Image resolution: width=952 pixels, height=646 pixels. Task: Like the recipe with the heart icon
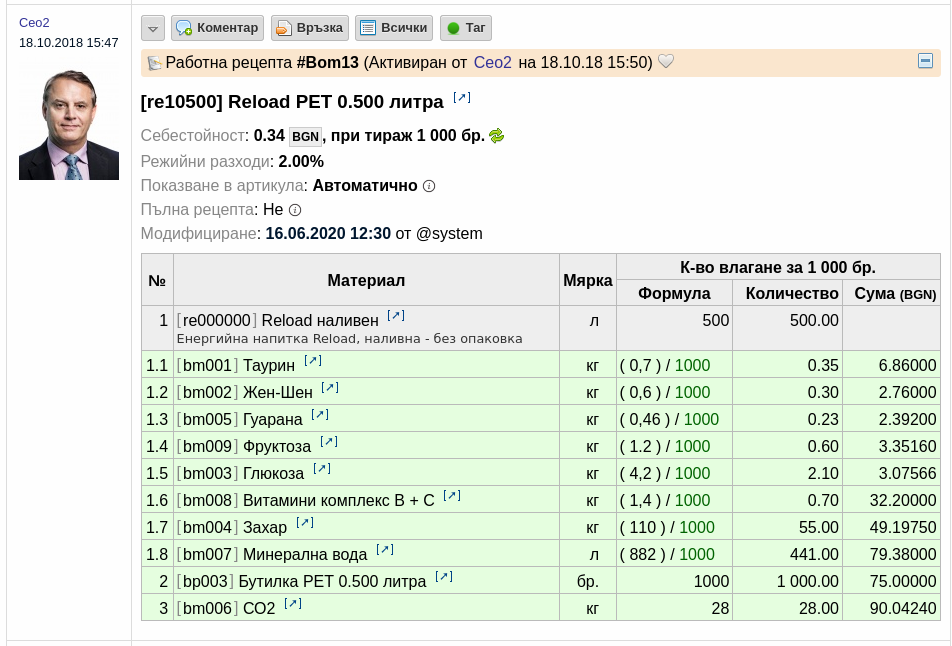point(666,61)
